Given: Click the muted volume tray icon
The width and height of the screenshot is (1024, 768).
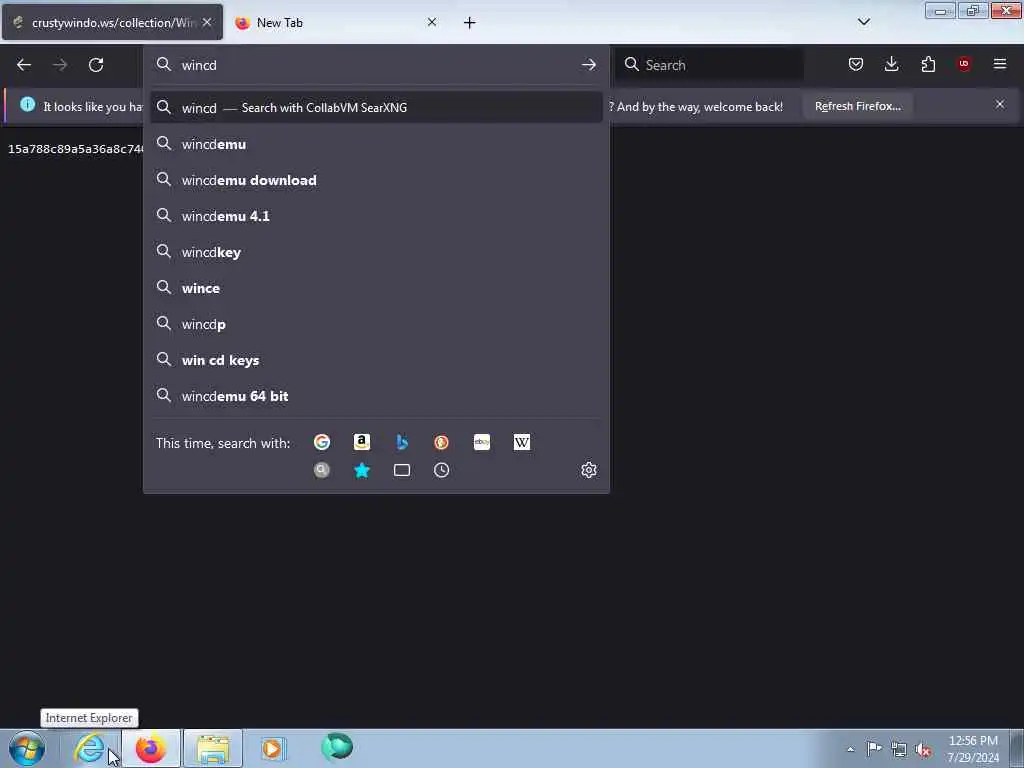Looking at the screenshot, I should click(x=923, y=749).
